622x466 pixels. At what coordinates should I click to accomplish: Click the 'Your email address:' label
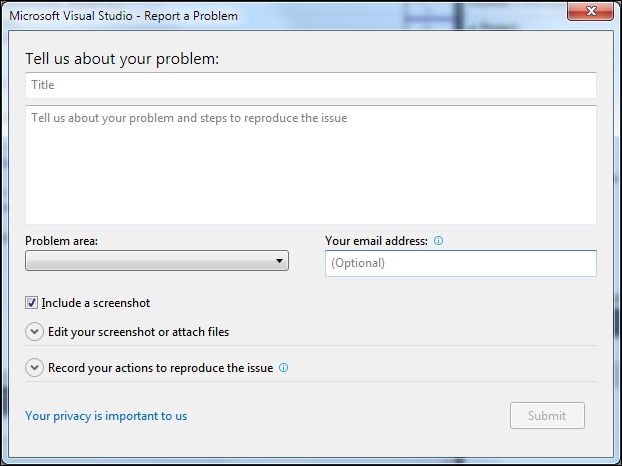tap(376, 241)
